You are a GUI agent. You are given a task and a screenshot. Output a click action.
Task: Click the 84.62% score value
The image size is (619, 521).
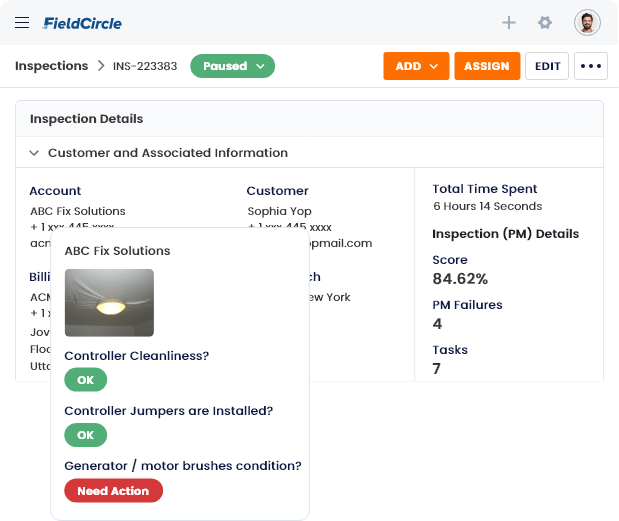(x=460, y=279)
